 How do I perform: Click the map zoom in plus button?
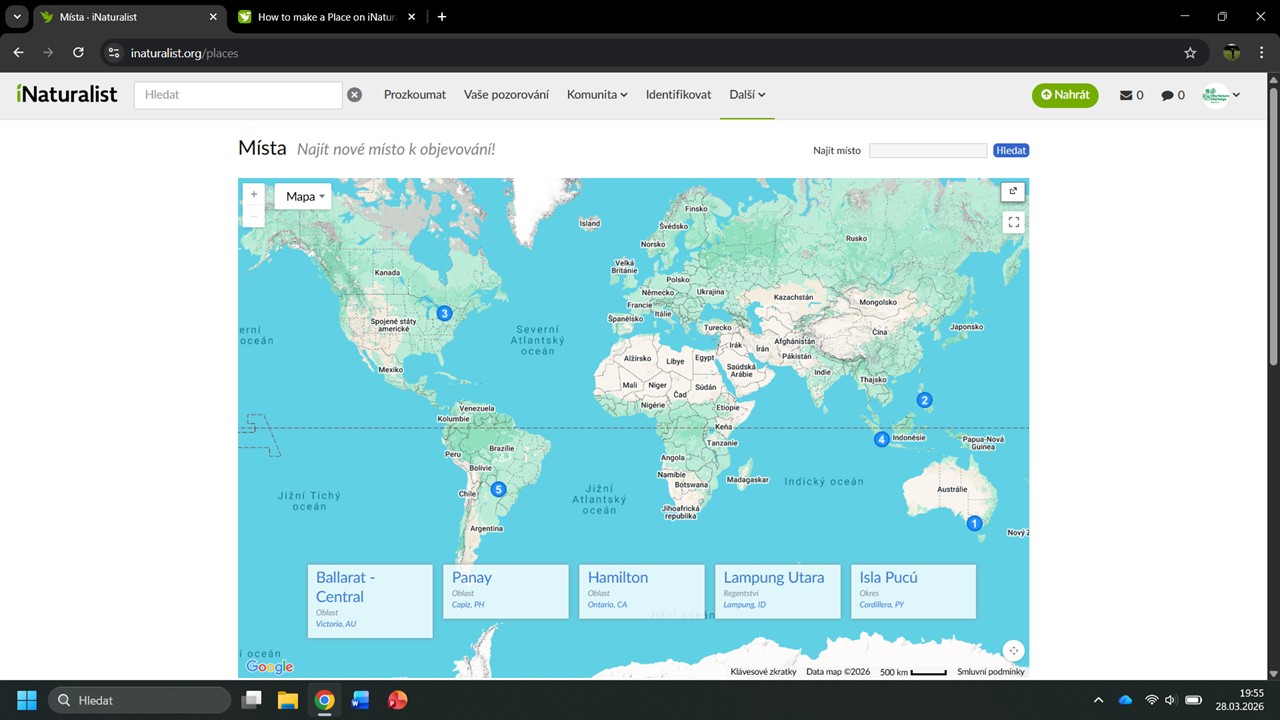pos(254,194)
